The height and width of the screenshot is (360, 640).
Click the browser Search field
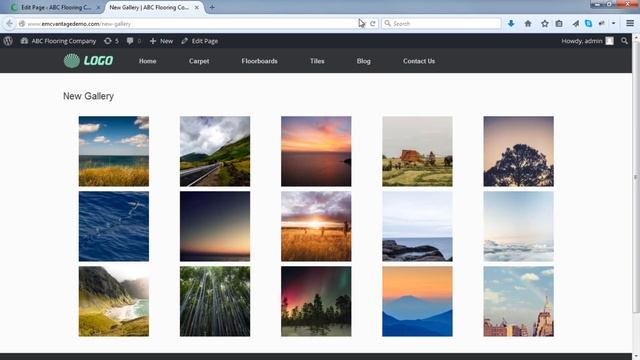click(442, 24)
